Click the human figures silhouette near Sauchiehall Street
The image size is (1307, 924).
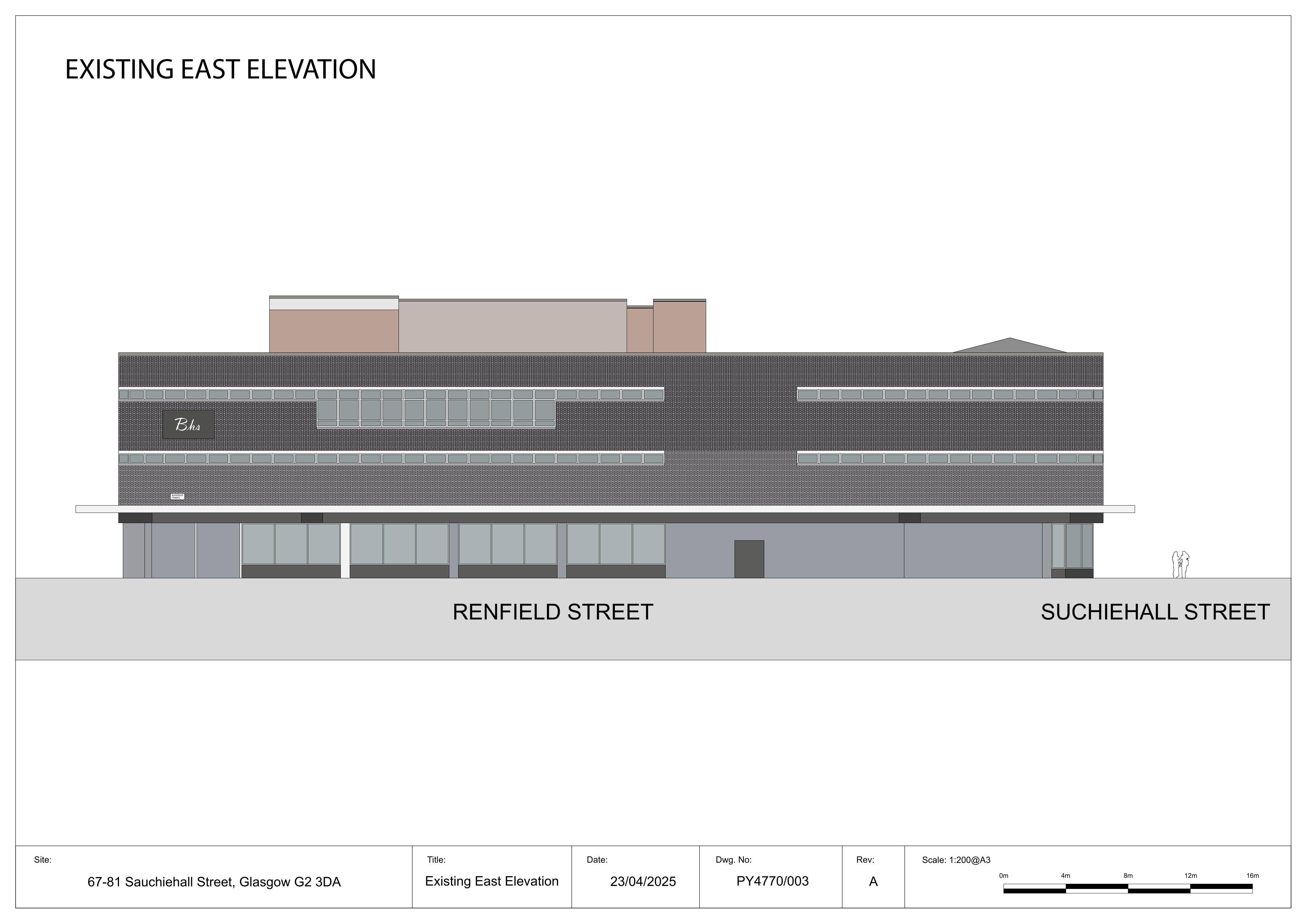point(1181,565)
